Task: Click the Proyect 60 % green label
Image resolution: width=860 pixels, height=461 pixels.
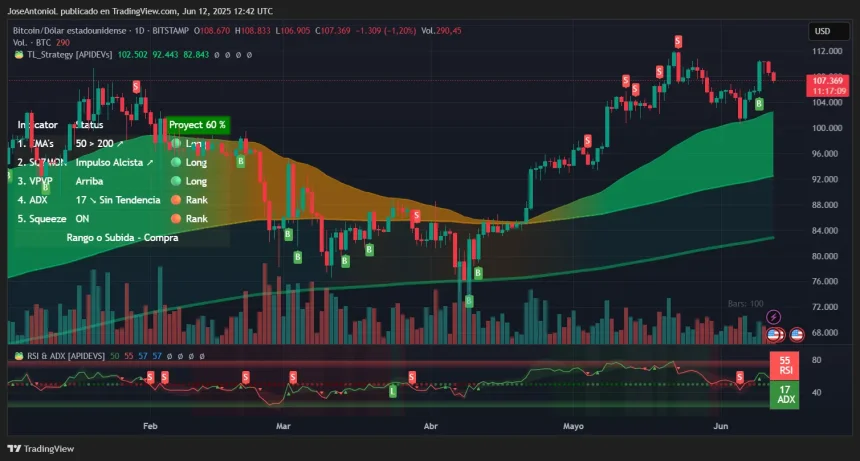Action: click(198, 125)
